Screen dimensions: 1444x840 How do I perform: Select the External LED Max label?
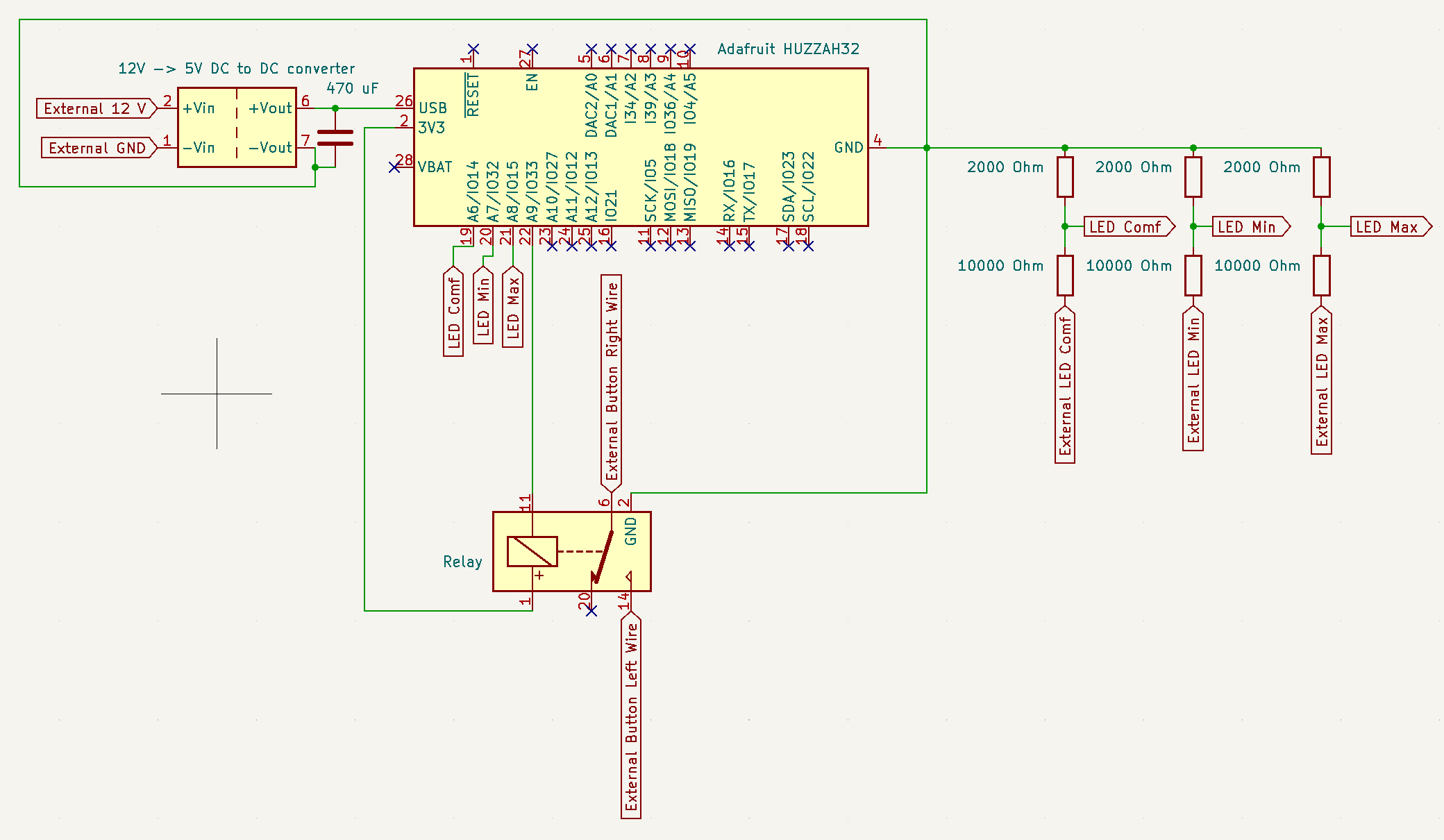(1322, 380)
